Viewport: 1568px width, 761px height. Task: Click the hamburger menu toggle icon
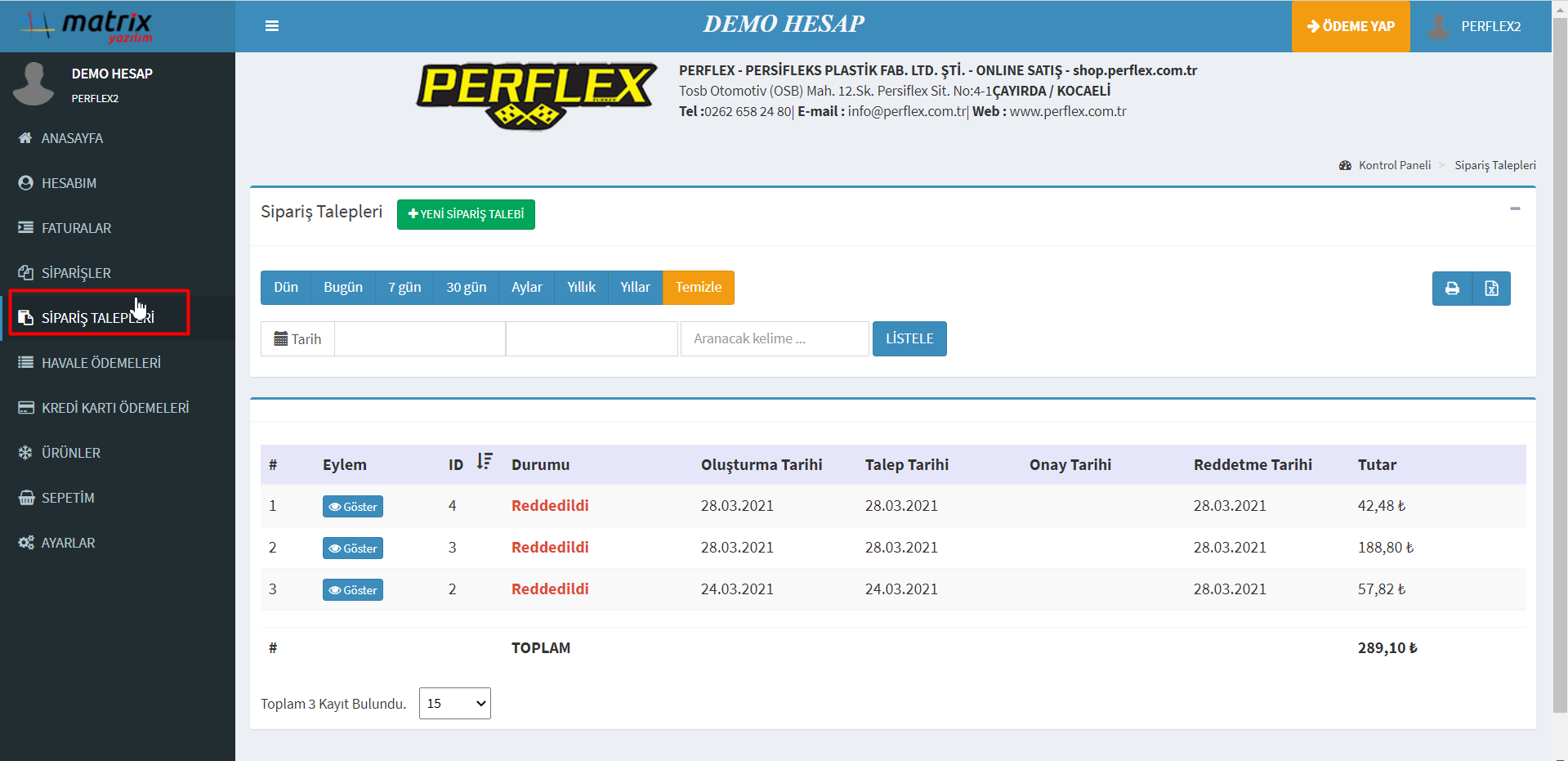coord(272,26)
